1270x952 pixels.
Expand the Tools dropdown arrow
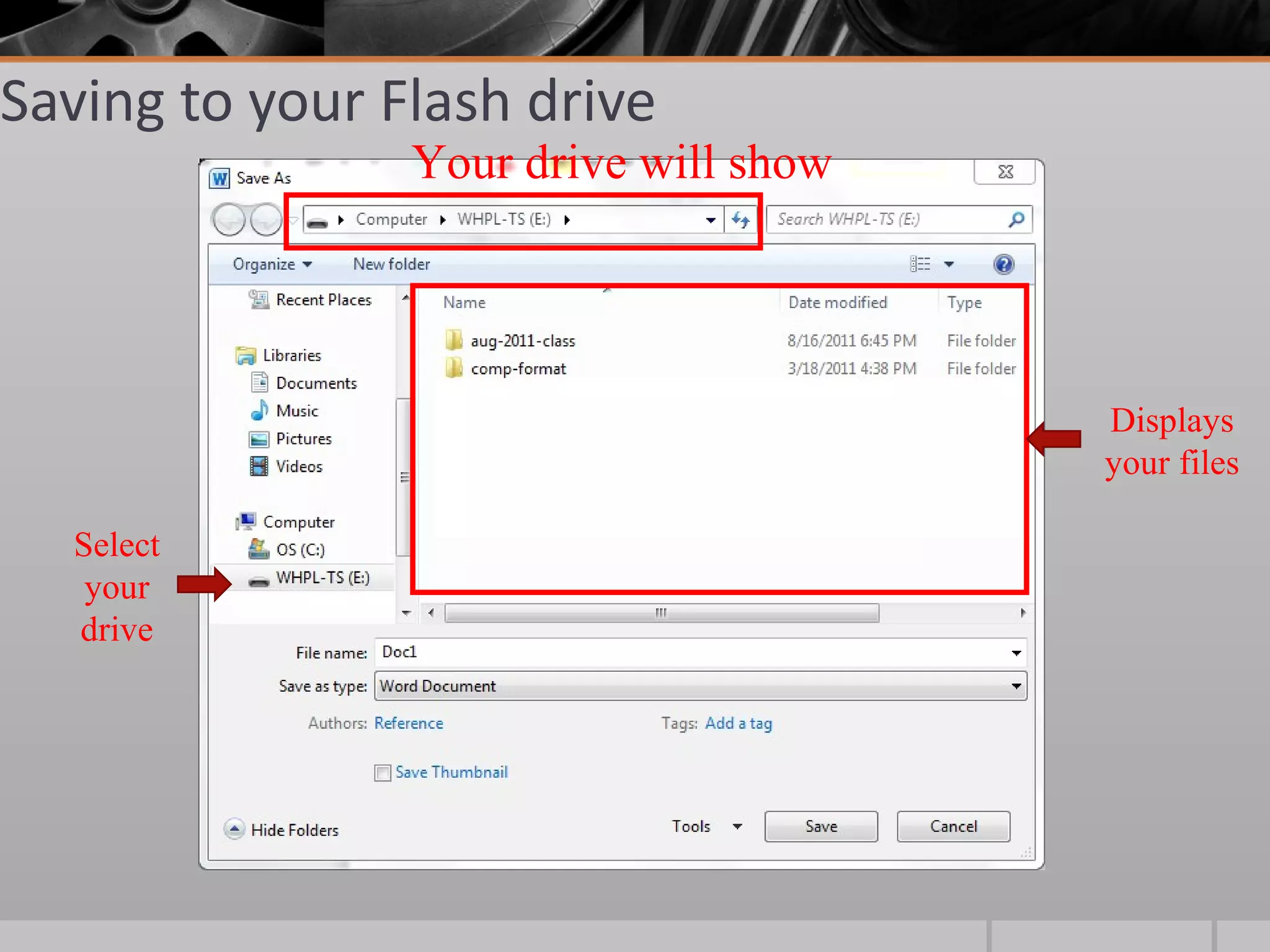pos(737,826)
